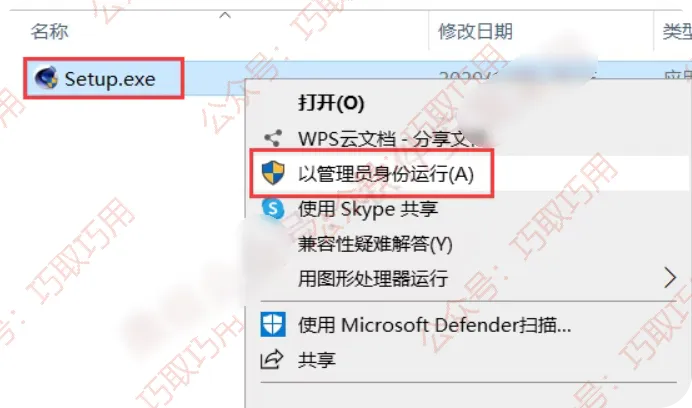Toggle sort direction arrow above 名称
692x408 pixels.
coord(225,15)
